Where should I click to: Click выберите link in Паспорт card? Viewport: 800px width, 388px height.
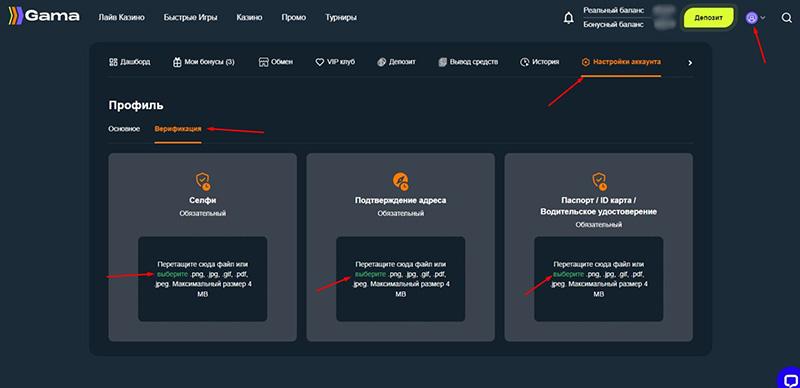click(x=568, y=274)
